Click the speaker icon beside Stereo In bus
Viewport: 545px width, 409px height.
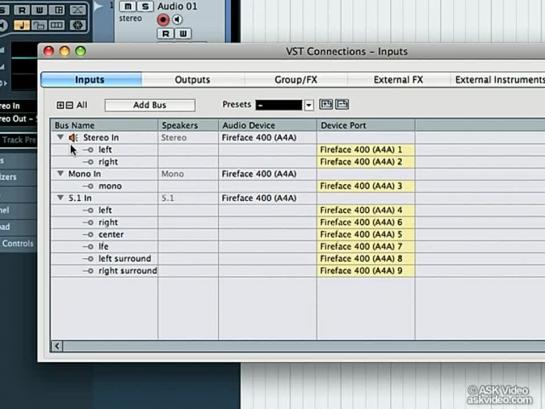pyautogui.click(x=73, y=138)
